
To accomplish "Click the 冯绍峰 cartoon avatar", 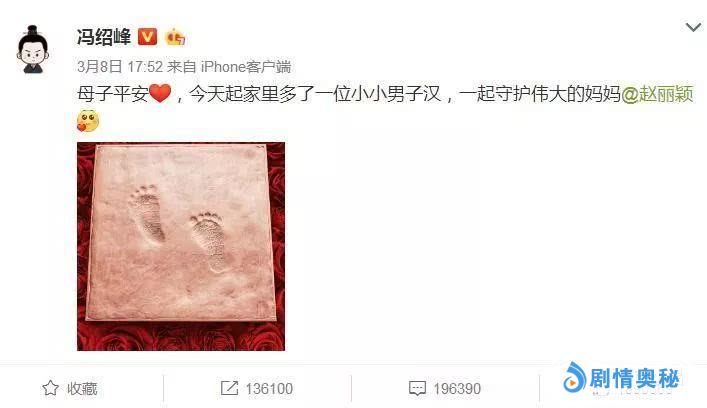I will click(32, 50).
